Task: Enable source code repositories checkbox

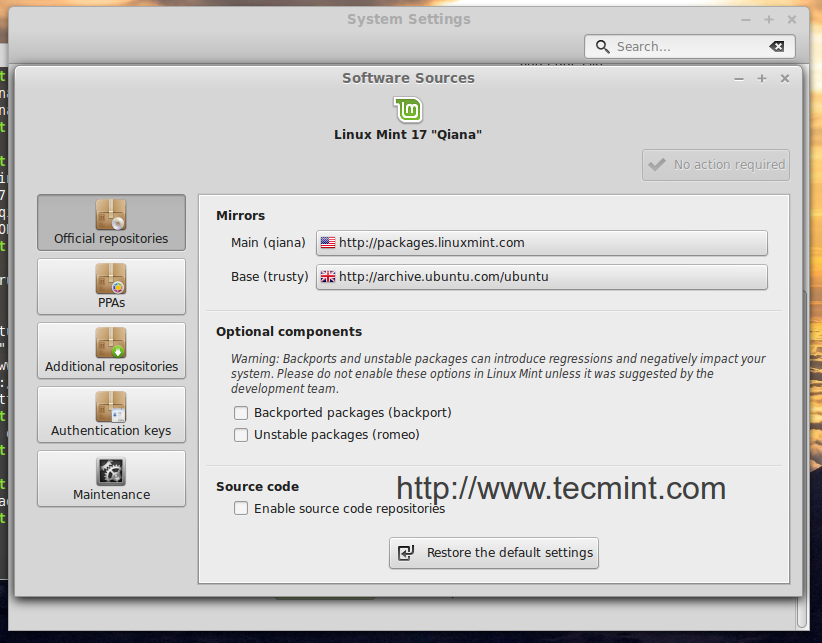Action: 241,508
